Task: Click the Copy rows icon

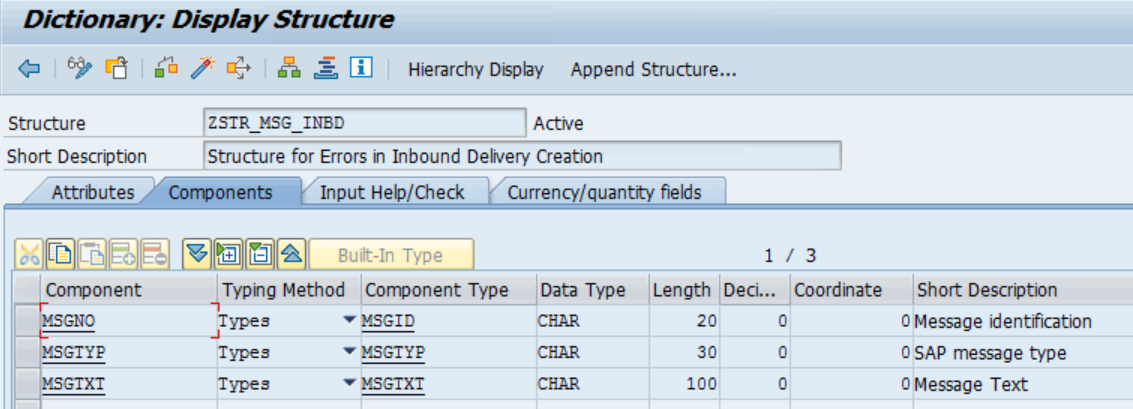Action: click(61, 254)
